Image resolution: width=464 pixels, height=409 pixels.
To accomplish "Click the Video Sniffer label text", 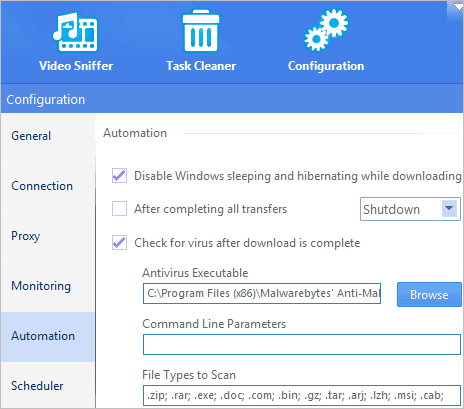I will tap(76, 66).
